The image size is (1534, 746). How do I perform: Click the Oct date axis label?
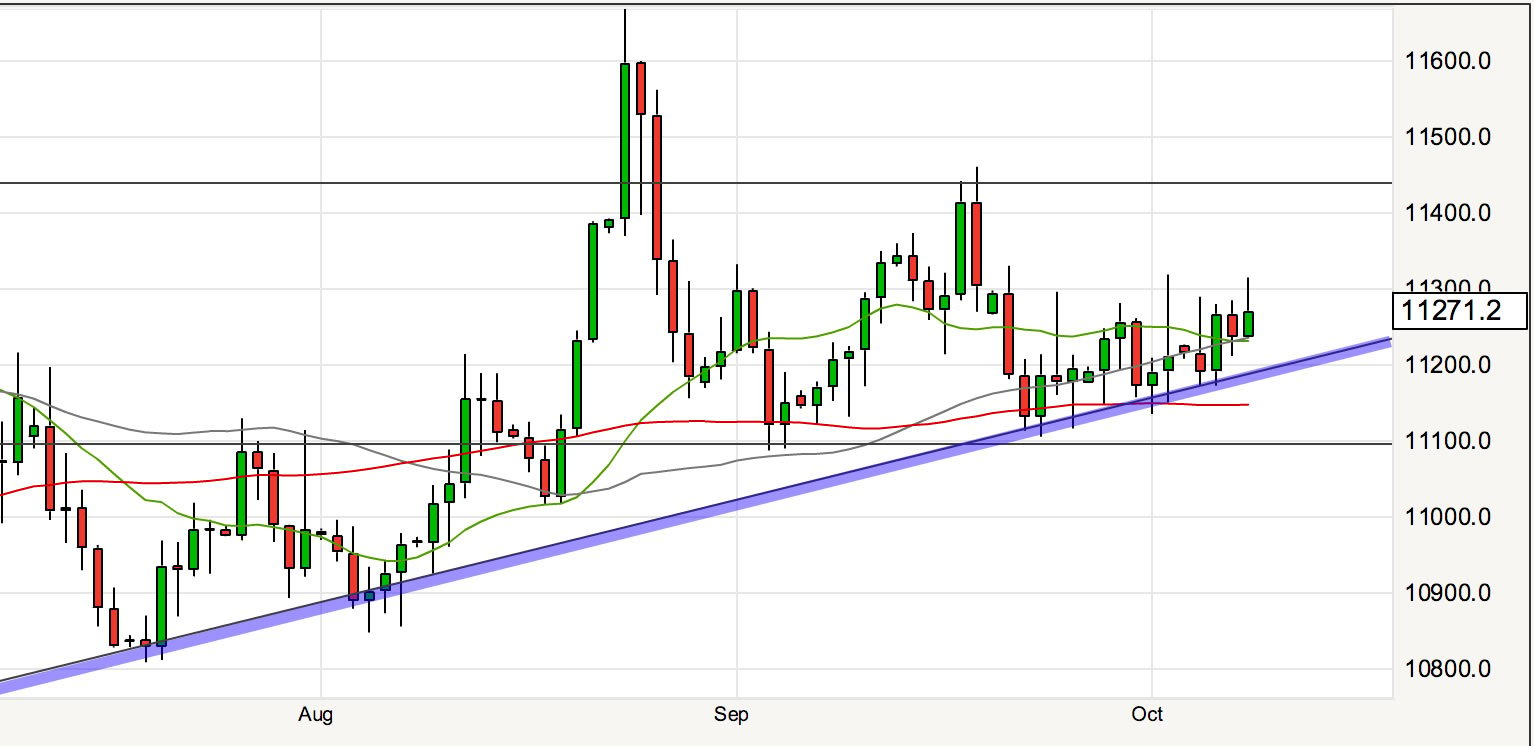point(1148,715)
